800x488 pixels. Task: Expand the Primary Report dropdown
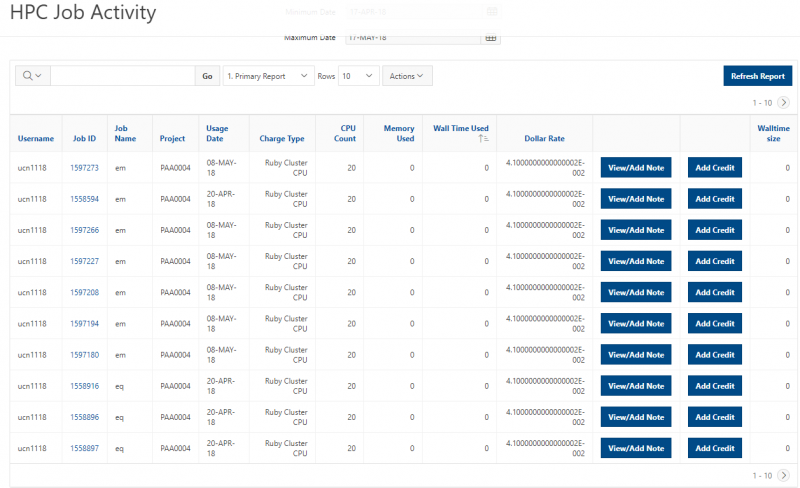pos(267,76)
